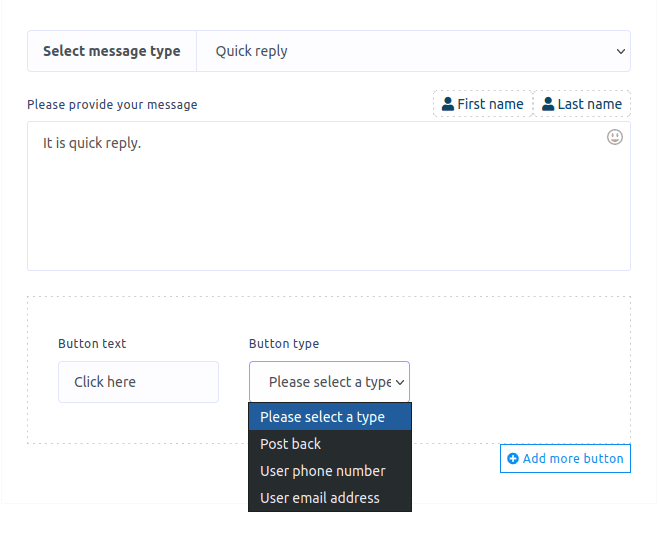Click the plus icon in Add more button
This screenshot has height=538, width=661.
coord(513,459)
